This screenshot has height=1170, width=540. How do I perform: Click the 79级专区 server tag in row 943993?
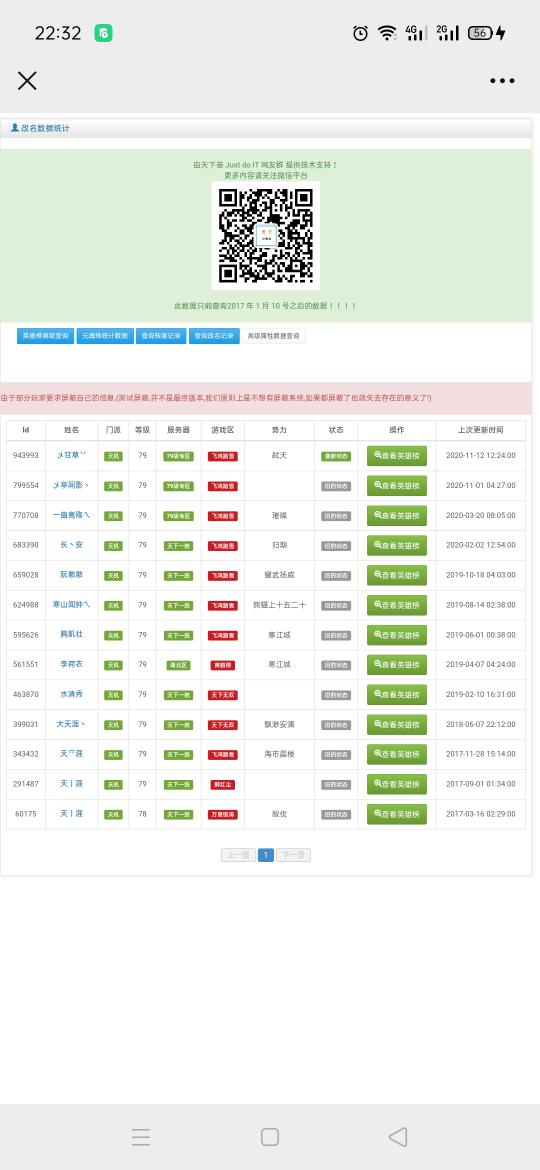coord(178,456)
